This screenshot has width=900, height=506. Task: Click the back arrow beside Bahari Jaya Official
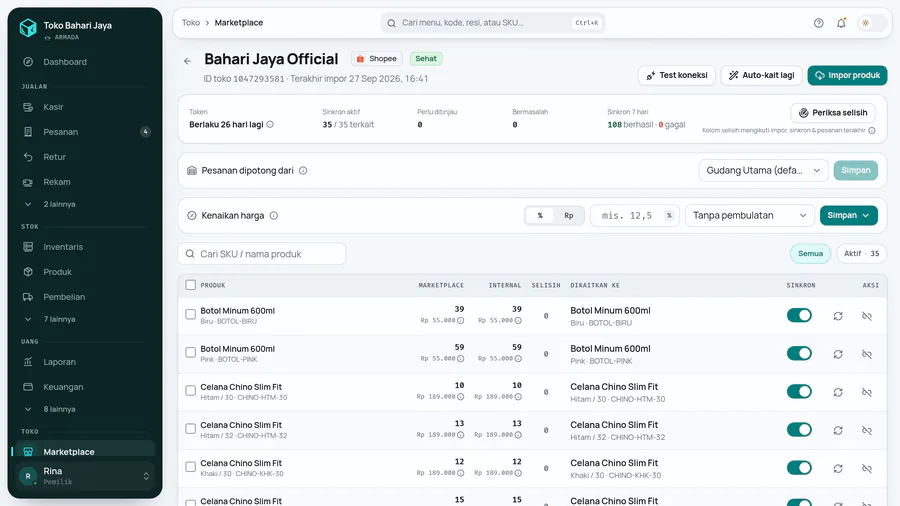(188, 61)
